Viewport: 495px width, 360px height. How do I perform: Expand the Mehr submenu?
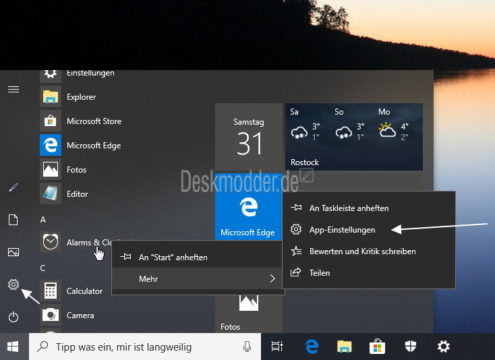198,279
